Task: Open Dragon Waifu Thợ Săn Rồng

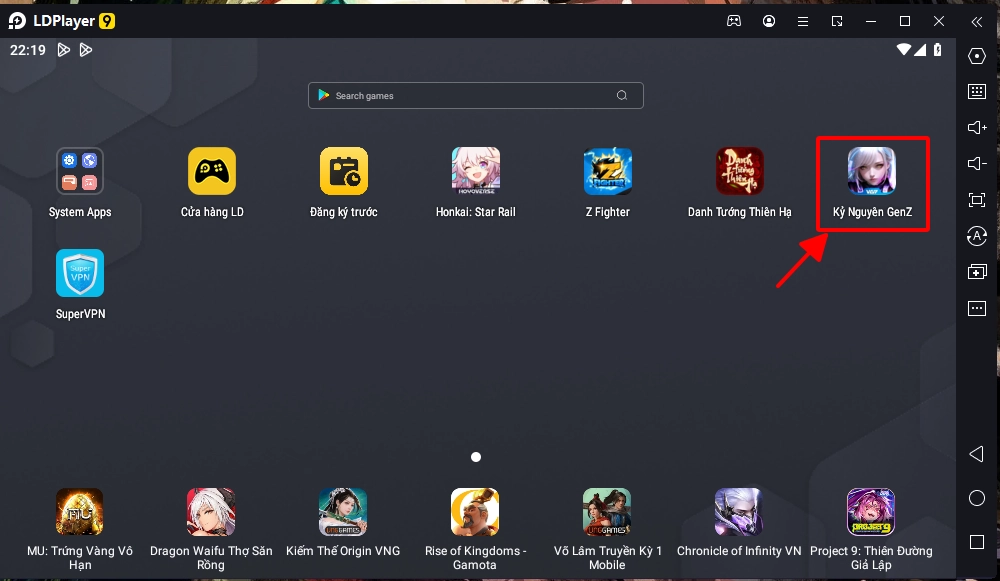Action: point(211,511)
